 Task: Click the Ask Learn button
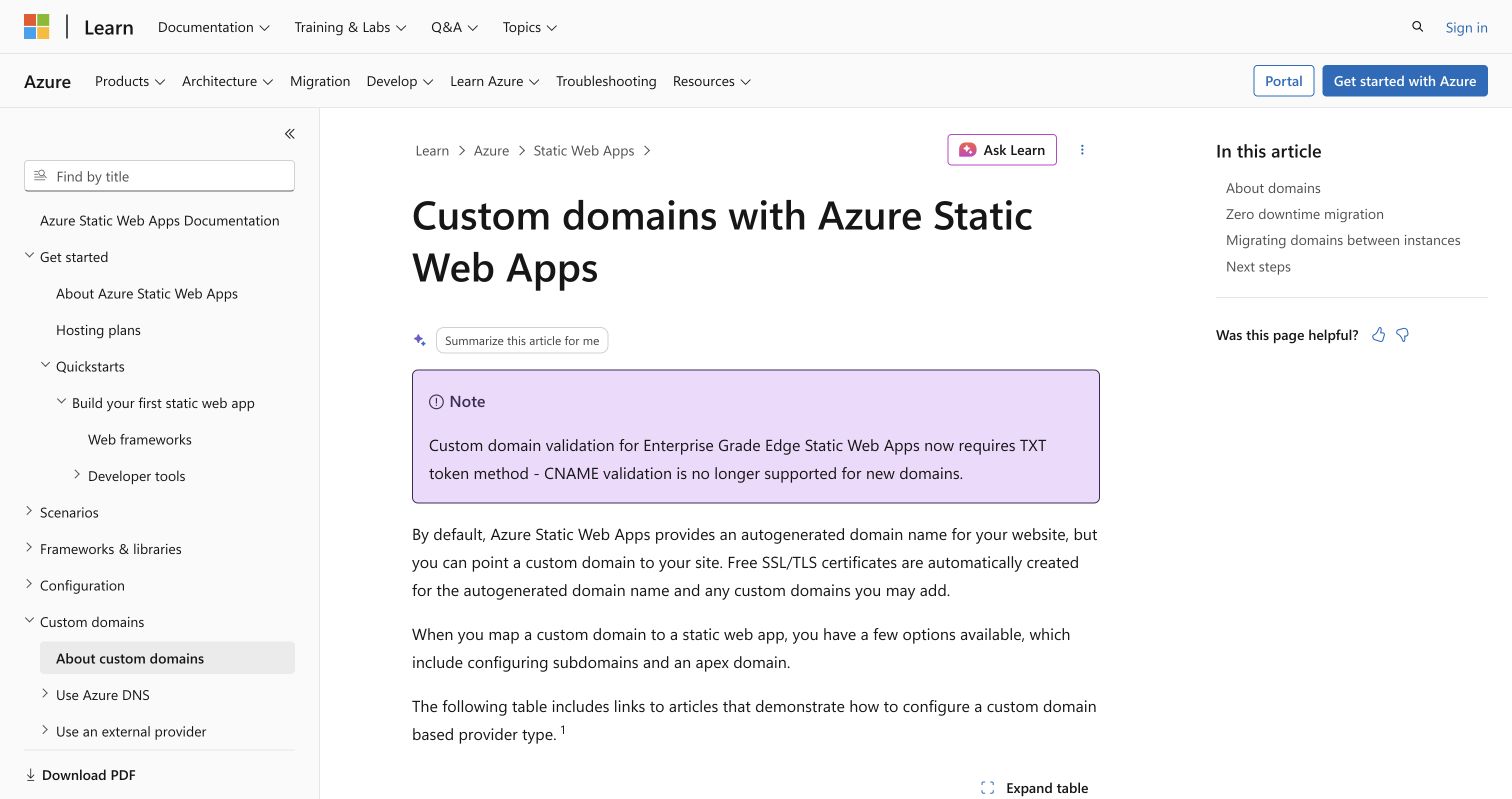pyautogui.click(x=1002, y=150)
